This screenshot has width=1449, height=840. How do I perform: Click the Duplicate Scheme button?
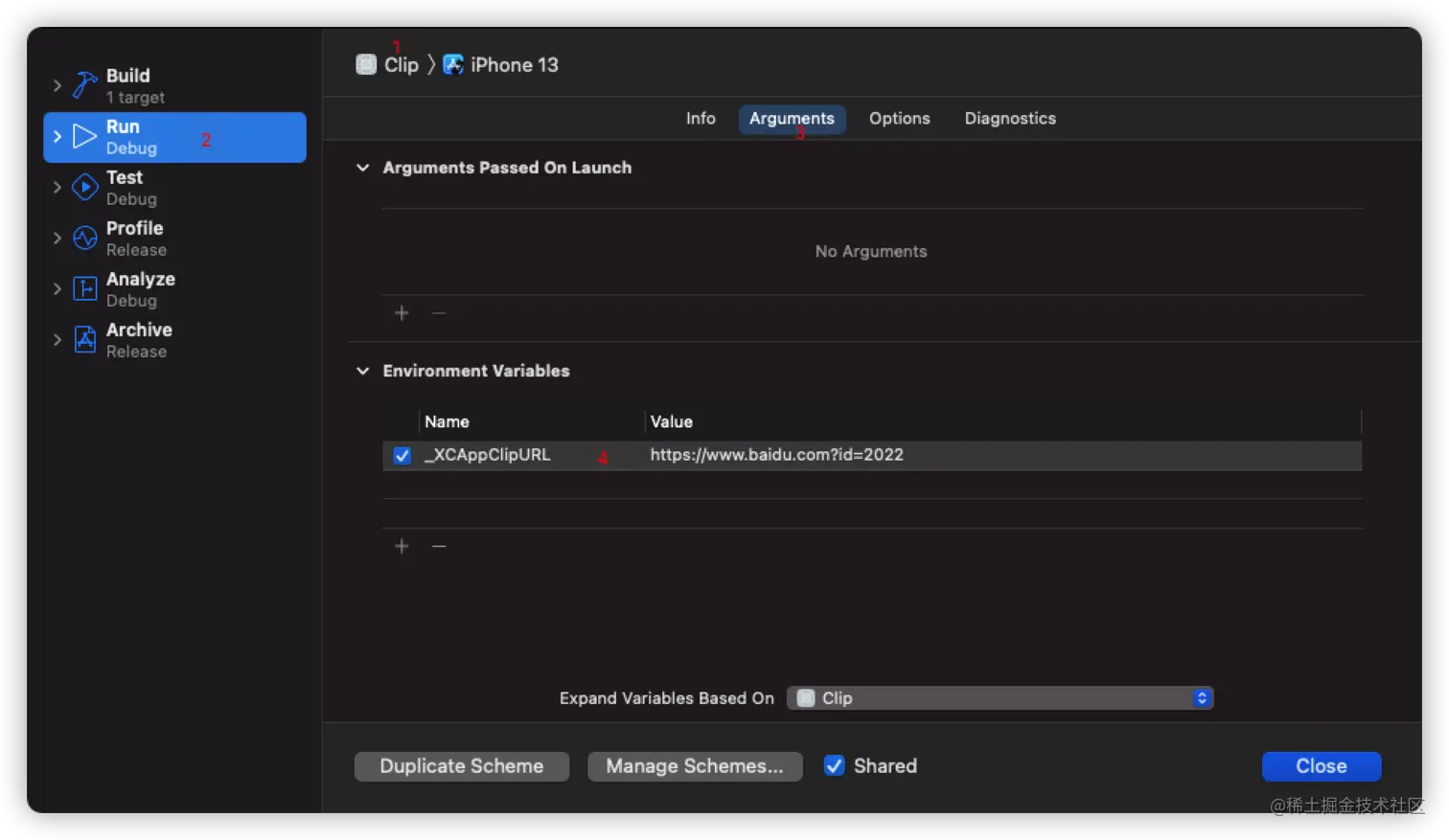tap(462, 766)
